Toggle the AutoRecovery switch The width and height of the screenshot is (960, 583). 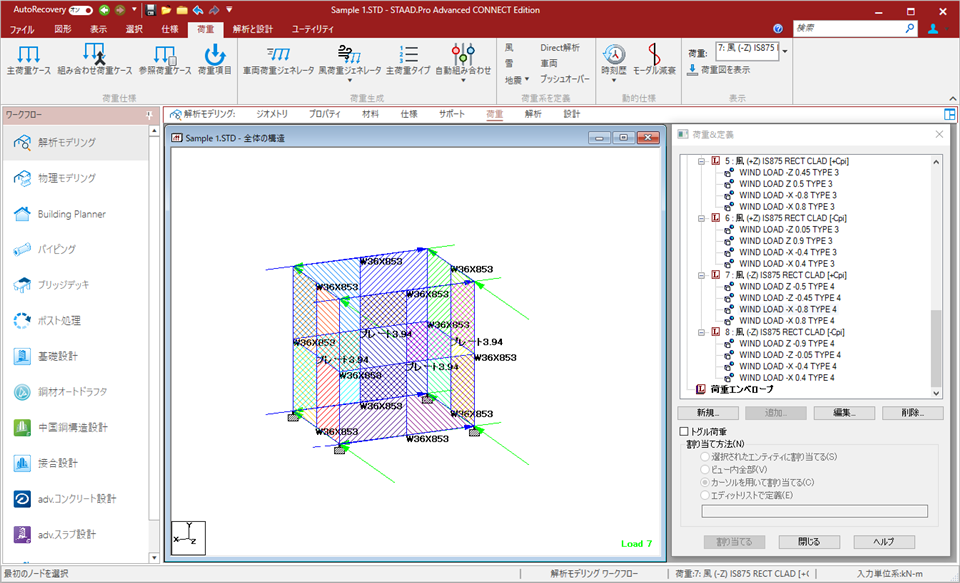(x=81, y=10)
